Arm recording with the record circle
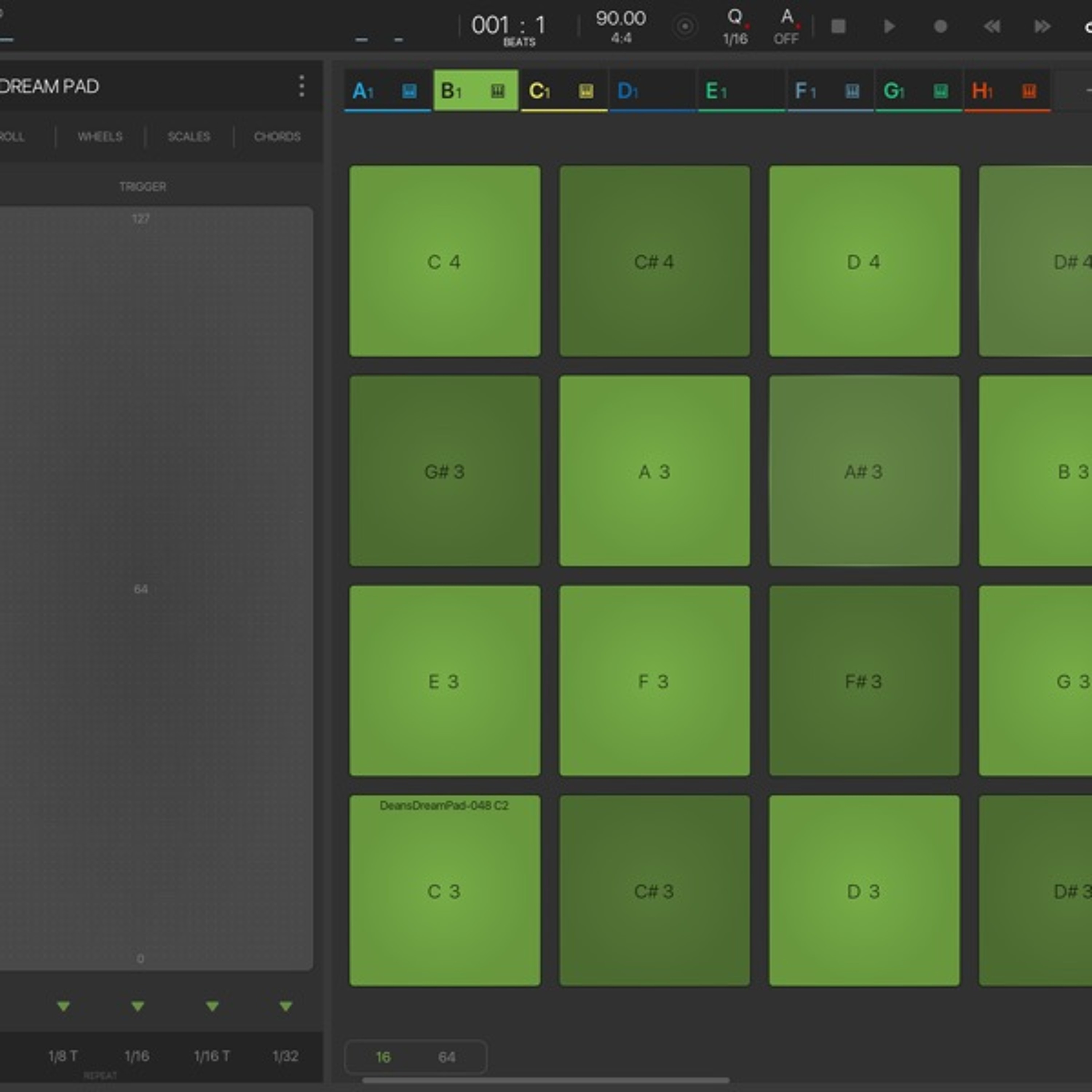Screen dimensions: 1092x1092 coord(941,27)
